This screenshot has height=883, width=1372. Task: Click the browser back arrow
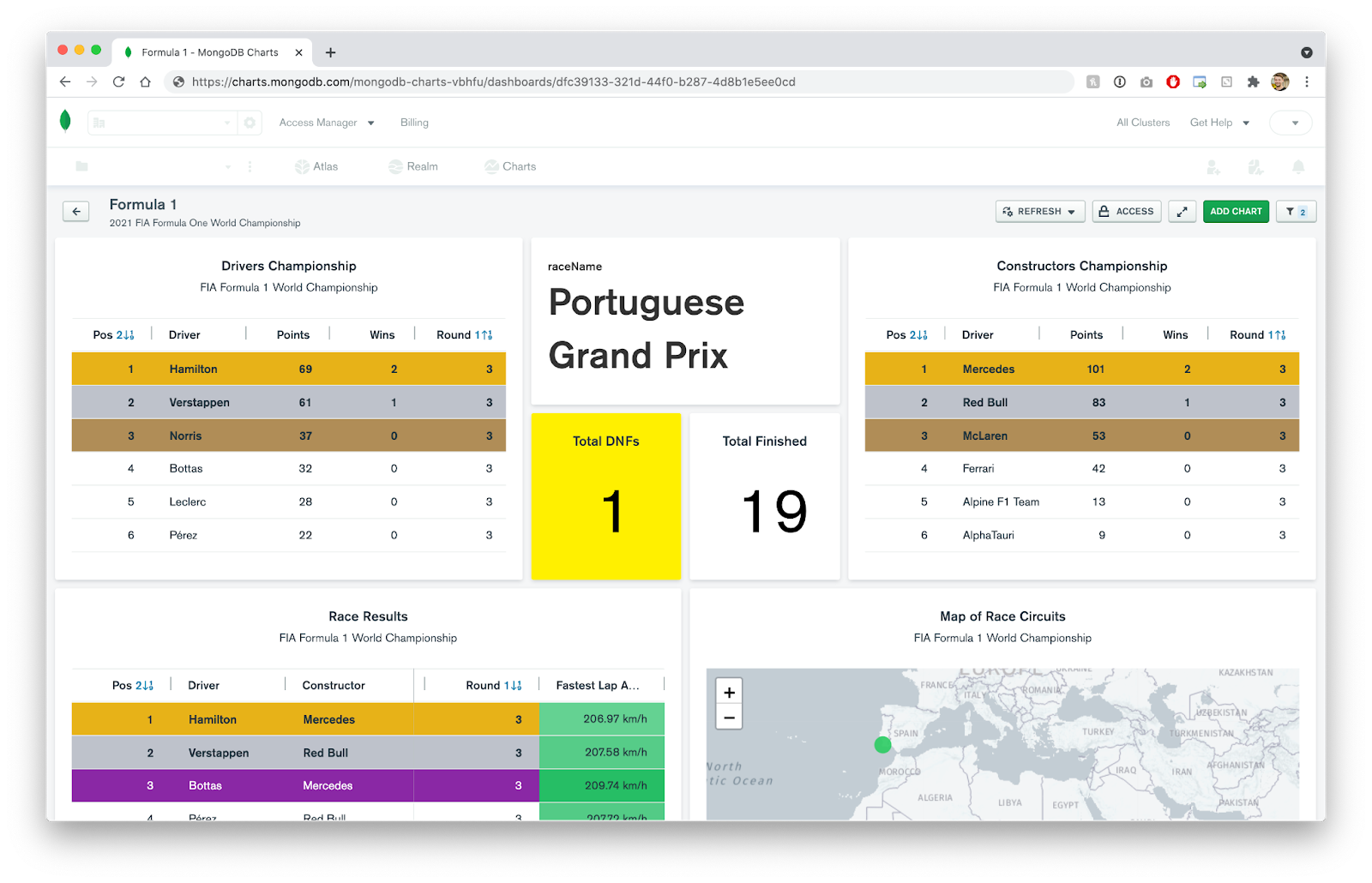pyautogui.click(x=65, y=81)
